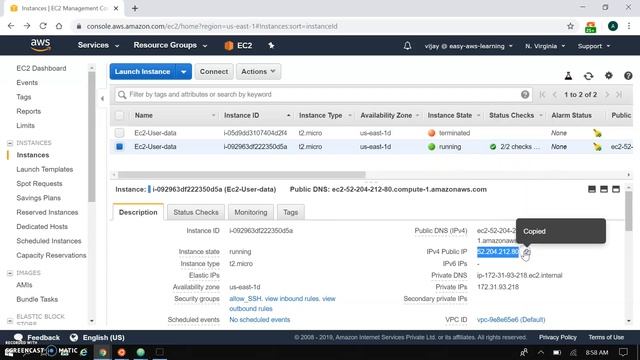640x360 pixels.
Task: Click the Connect button
Action: 214,72
